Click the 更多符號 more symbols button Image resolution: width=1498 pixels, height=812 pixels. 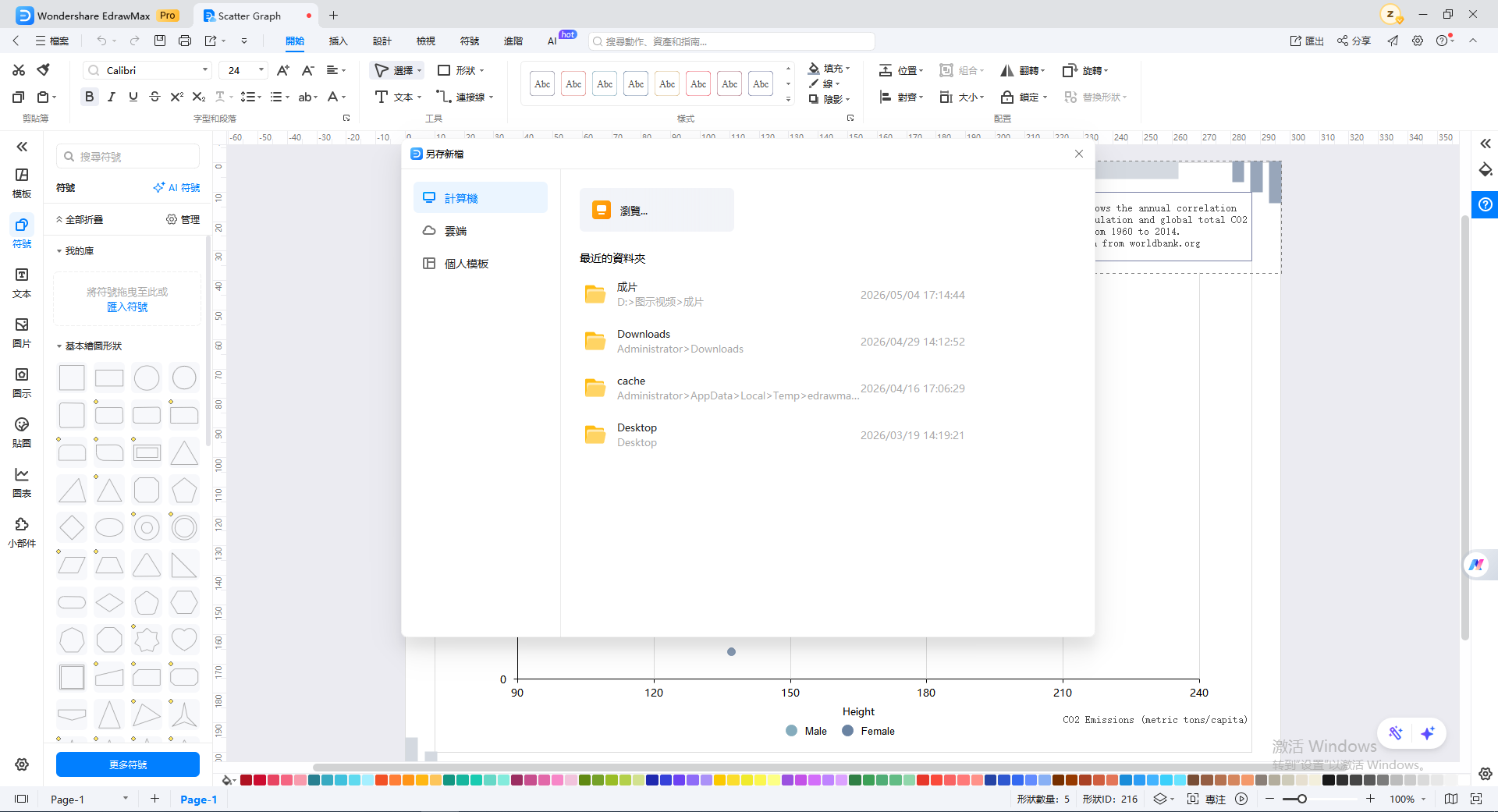(x=128, y=764)
